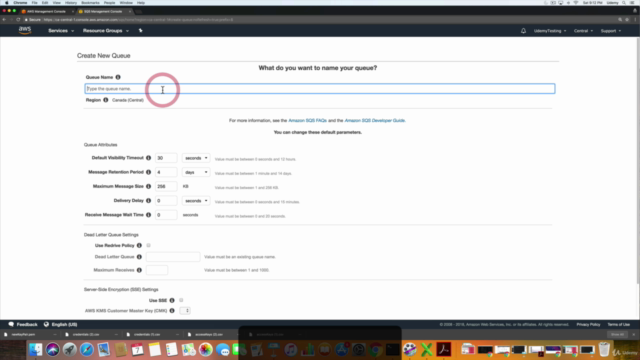
Task: Open the Terms of Use link
Action: [x=618, y=324]
